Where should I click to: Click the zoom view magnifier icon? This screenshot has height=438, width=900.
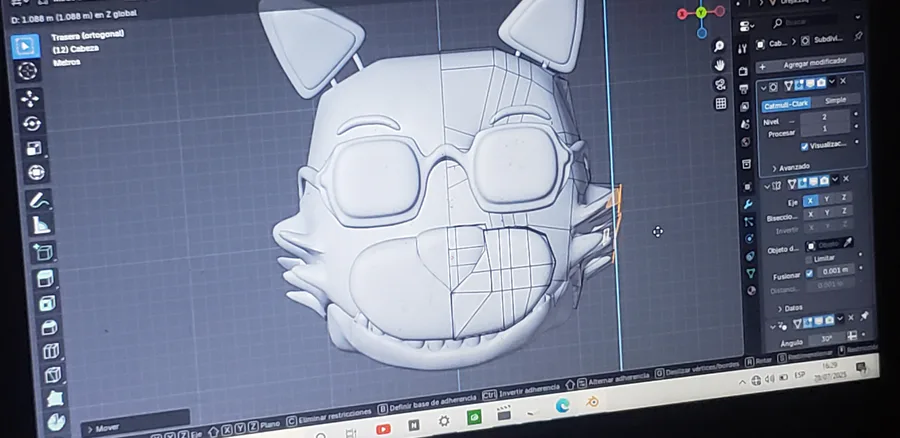tap(719, 46)
